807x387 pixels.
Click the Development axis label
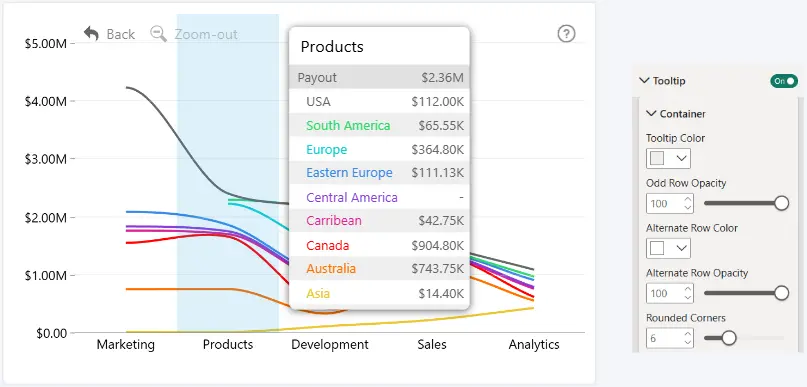[x=330, y=344]
